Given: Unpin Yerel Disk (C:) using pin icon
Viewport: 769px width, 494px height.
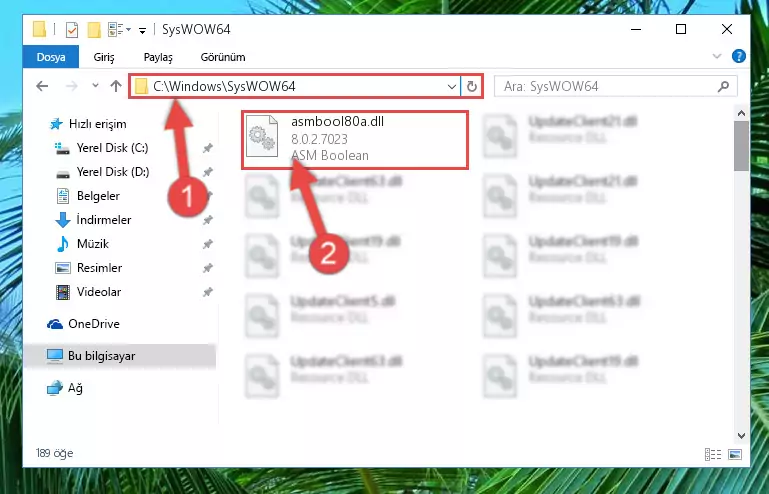Looking at the screenshot, I should click(207, 148).
